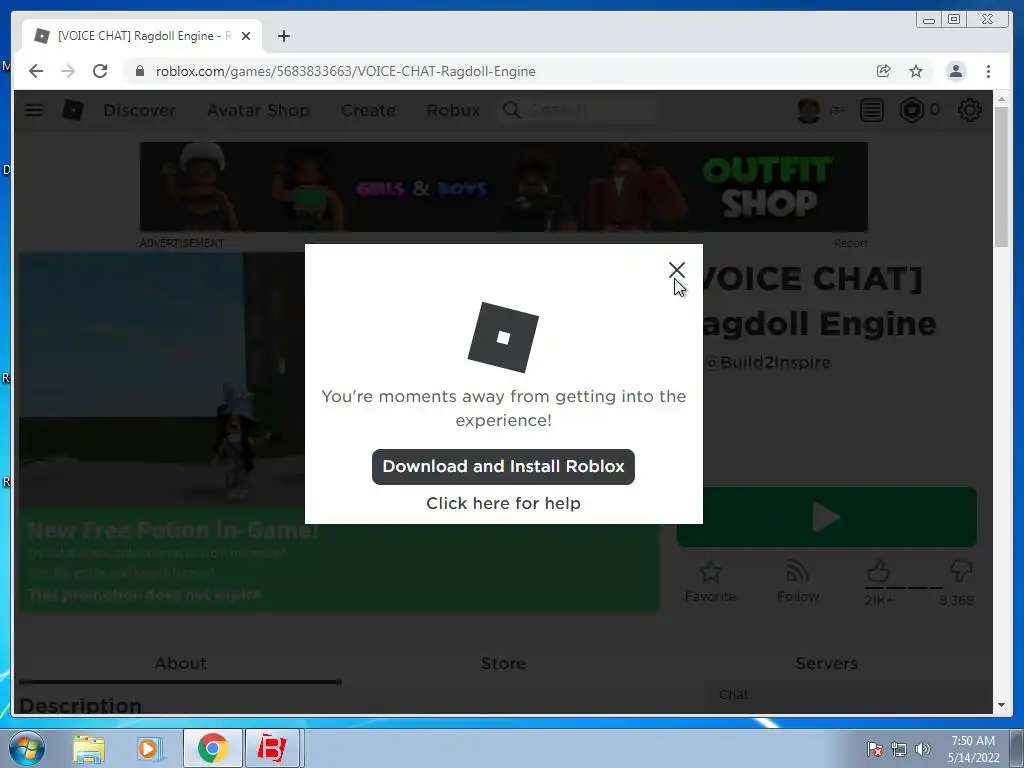Minimize the Chrome window
The image size is (1024, 768).
[x=929, y=20]
